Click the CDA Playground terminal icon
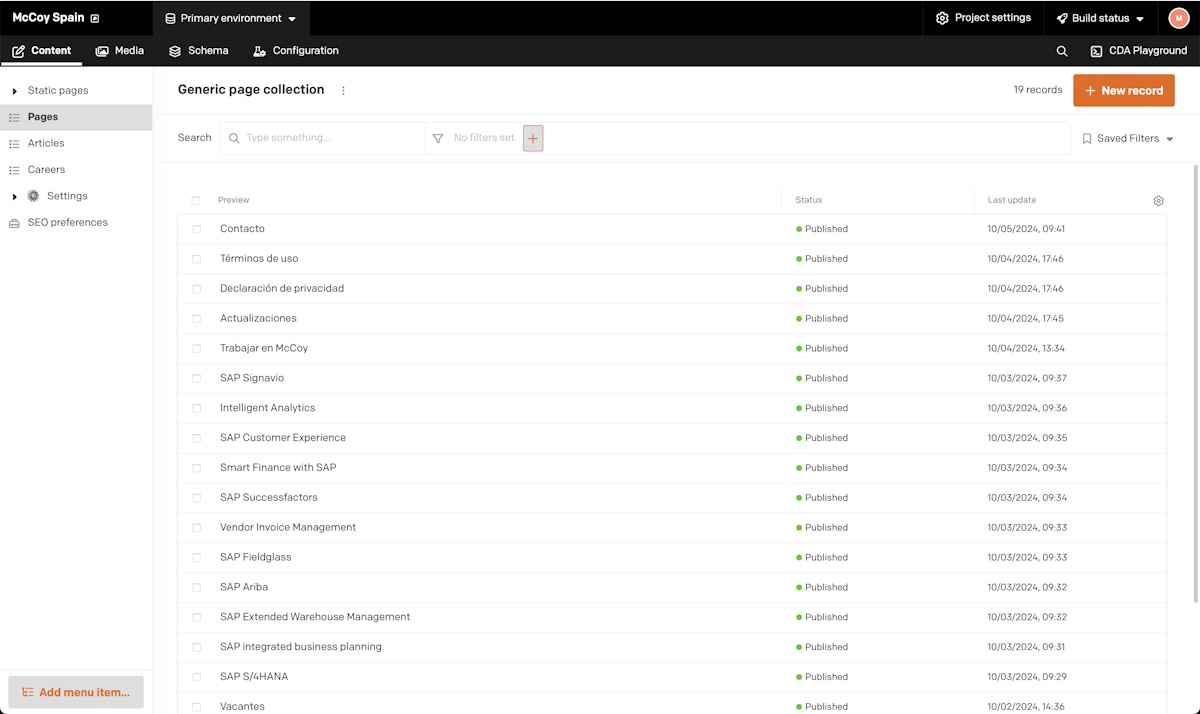Image resolution: width=1200 pixels, height=714 pixels. click(x=1096, y=51)
